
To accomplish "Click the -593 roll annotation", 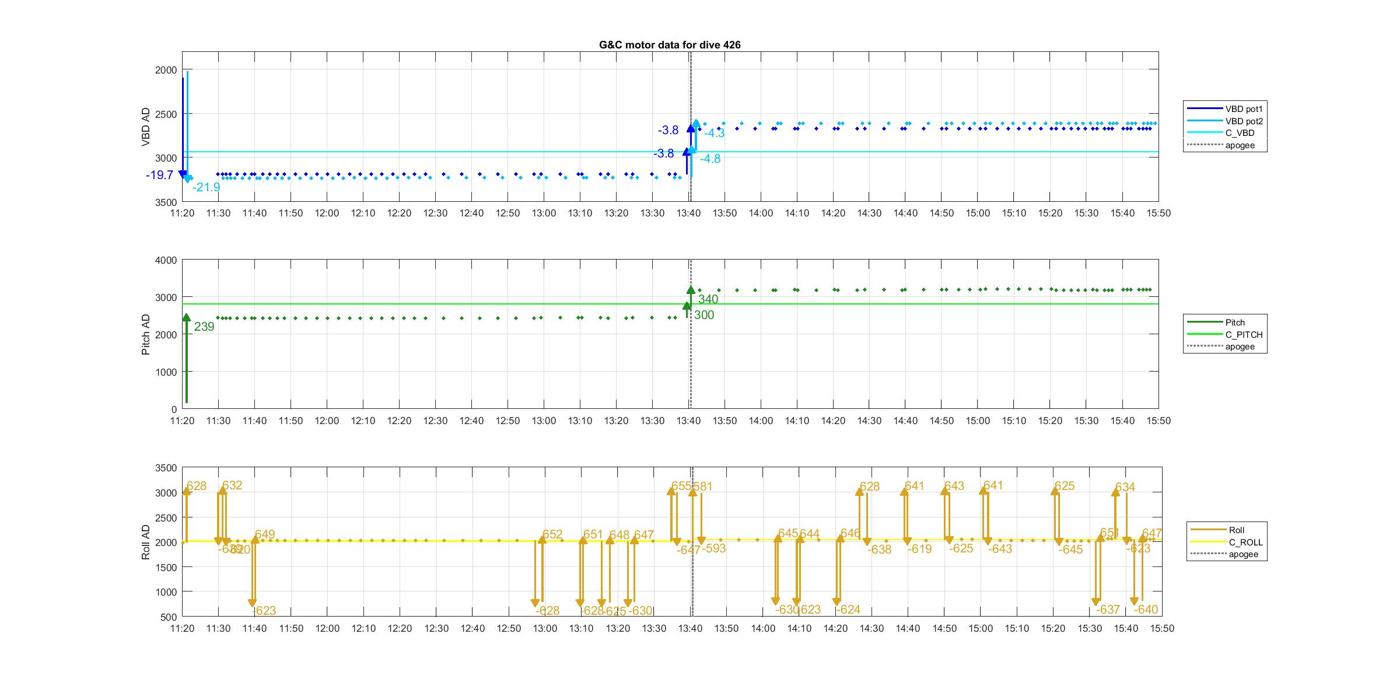I will (x=714, y=548).
